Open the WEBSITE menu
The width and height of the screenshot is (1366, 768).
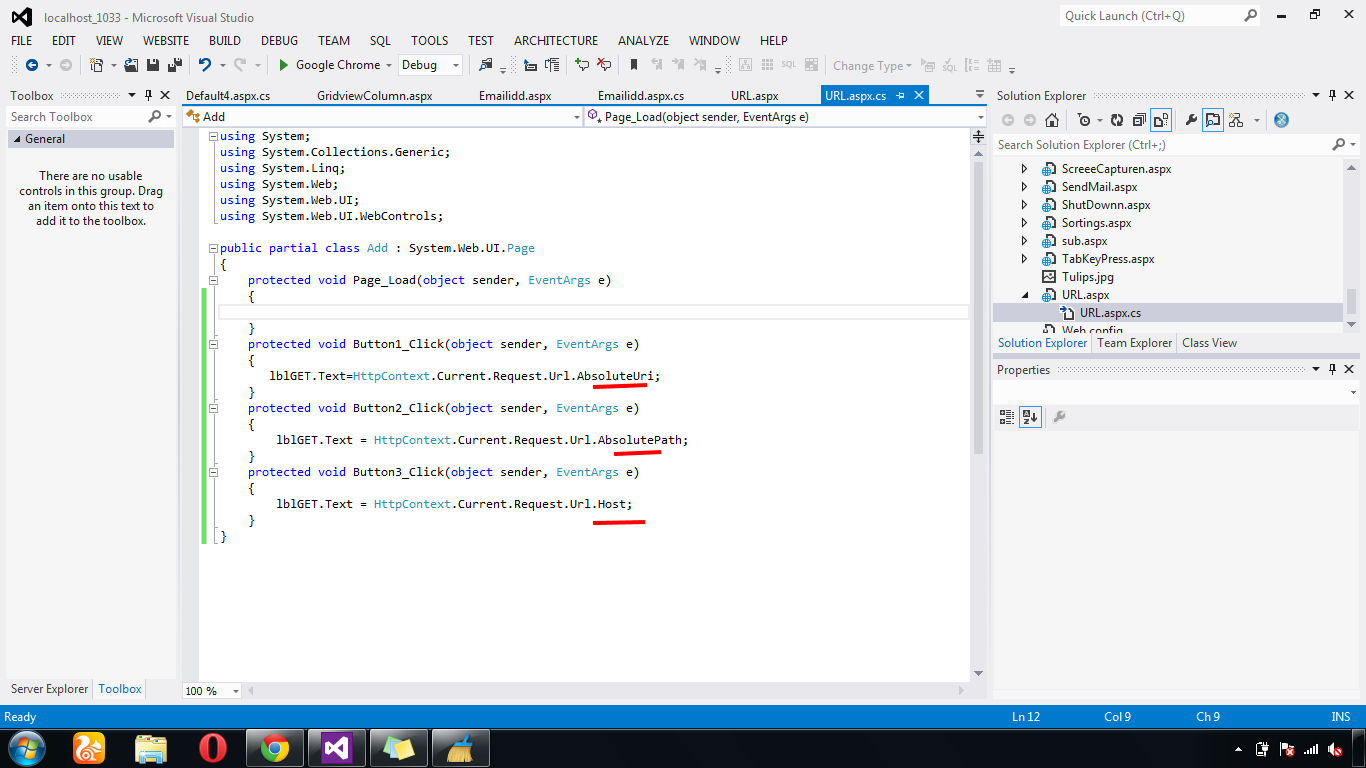pos(166,40)
